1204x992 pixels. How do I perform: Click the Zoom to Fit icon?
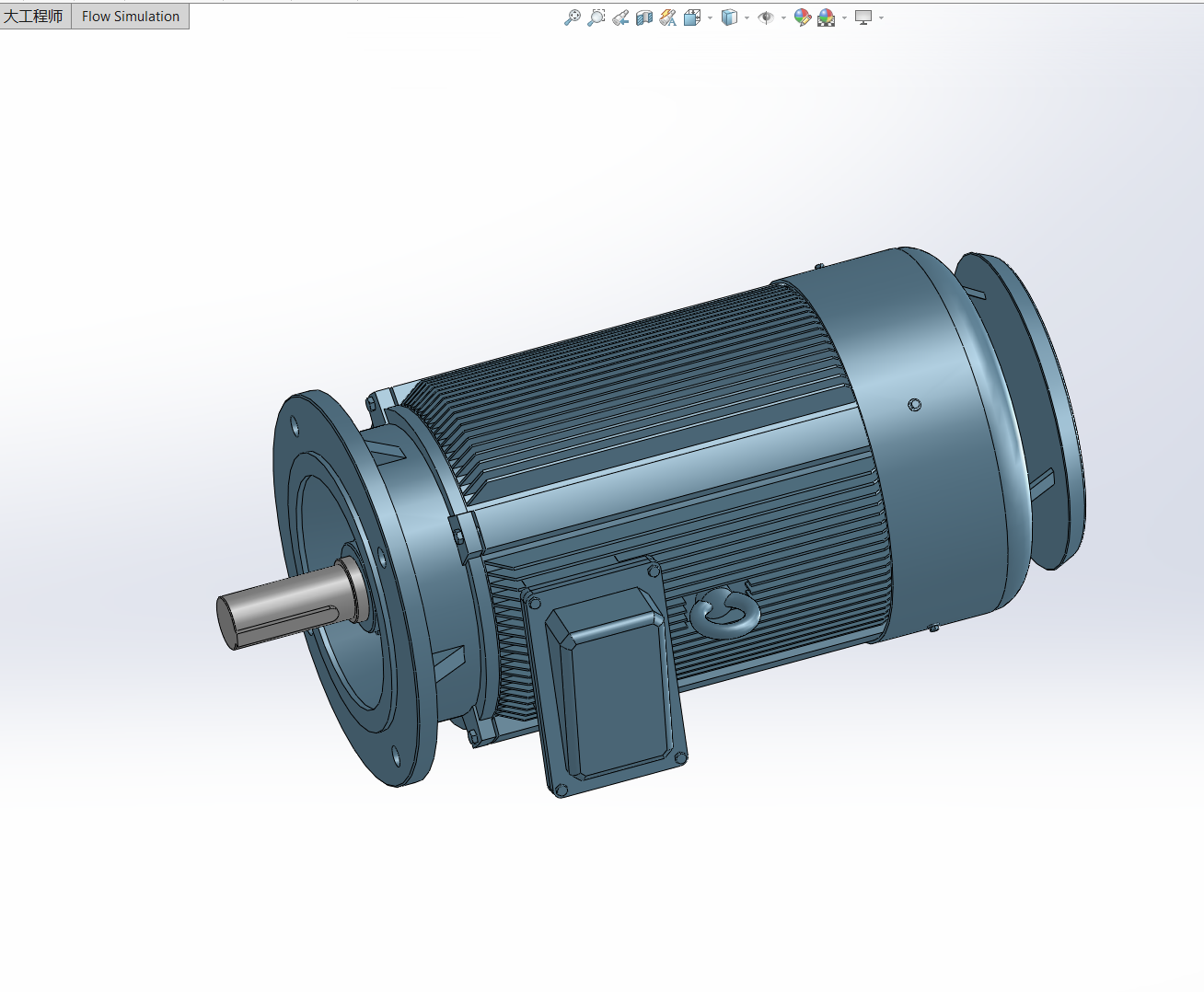(573, 17)
